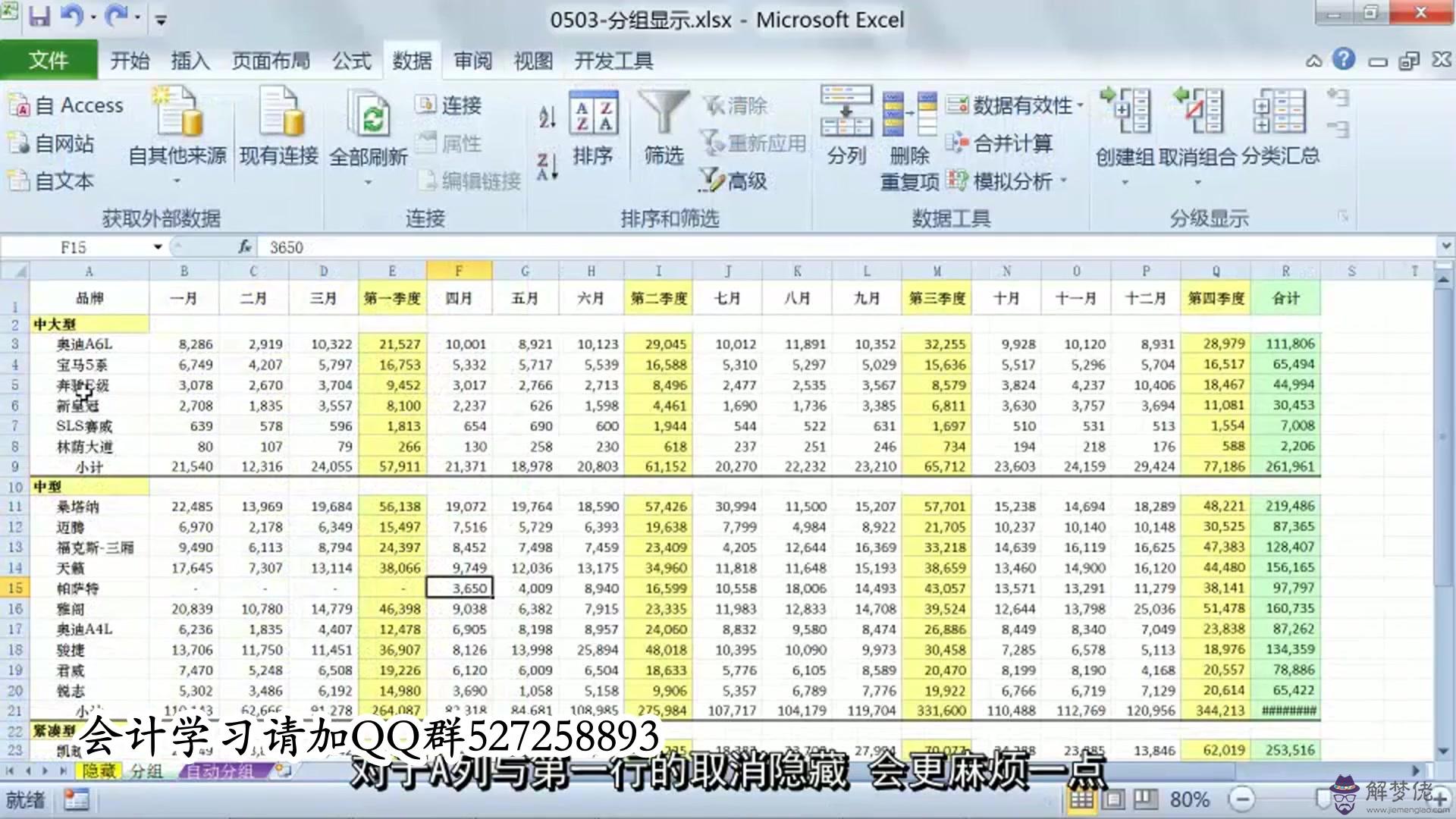Screen dimensions: 1456x819
Task: Click the show detail icon in 分级显示
Action: point(1338,98)
